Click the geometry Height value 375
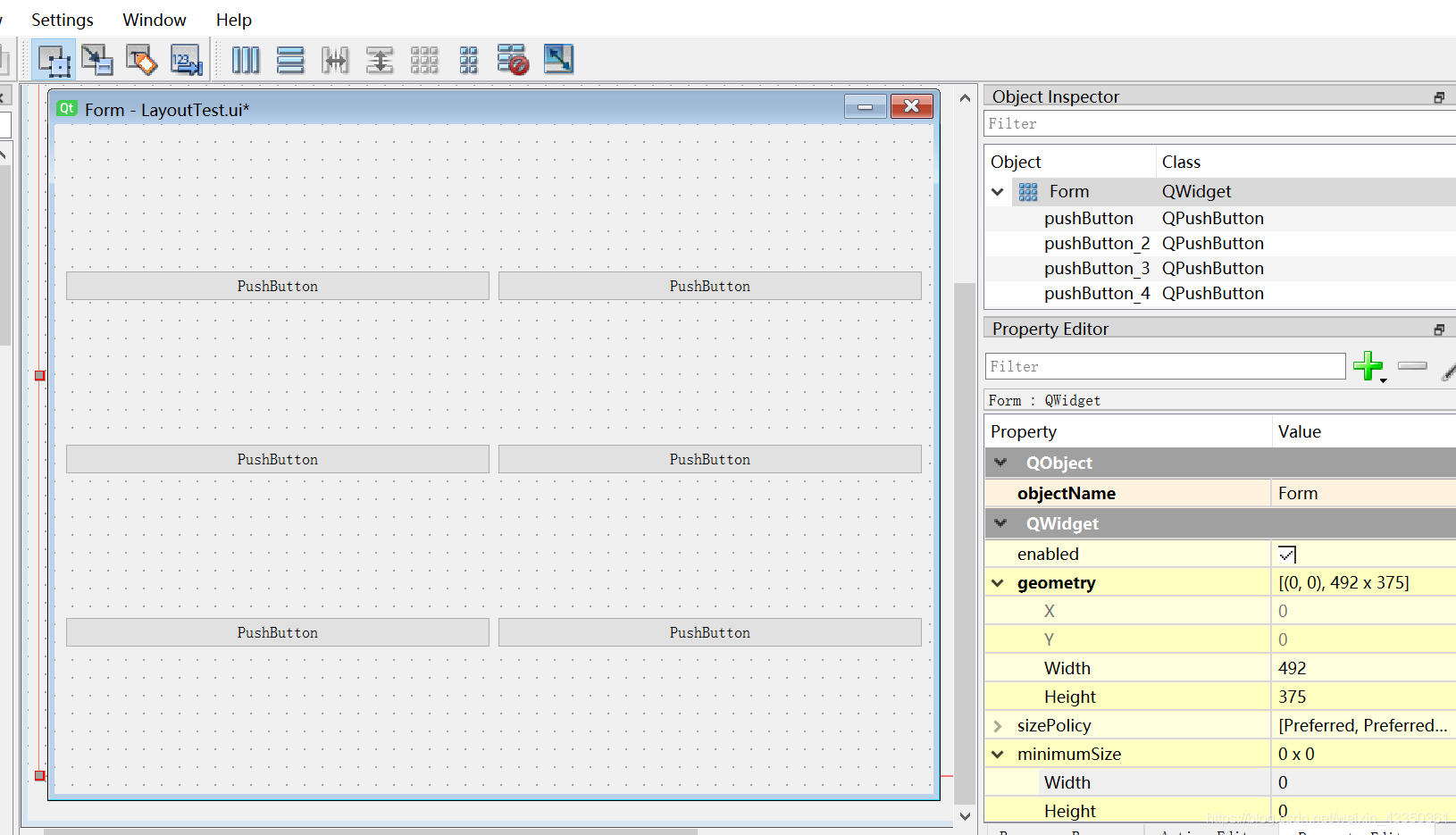Screen dimensions: 1456x835 [x=1364, y=697]
